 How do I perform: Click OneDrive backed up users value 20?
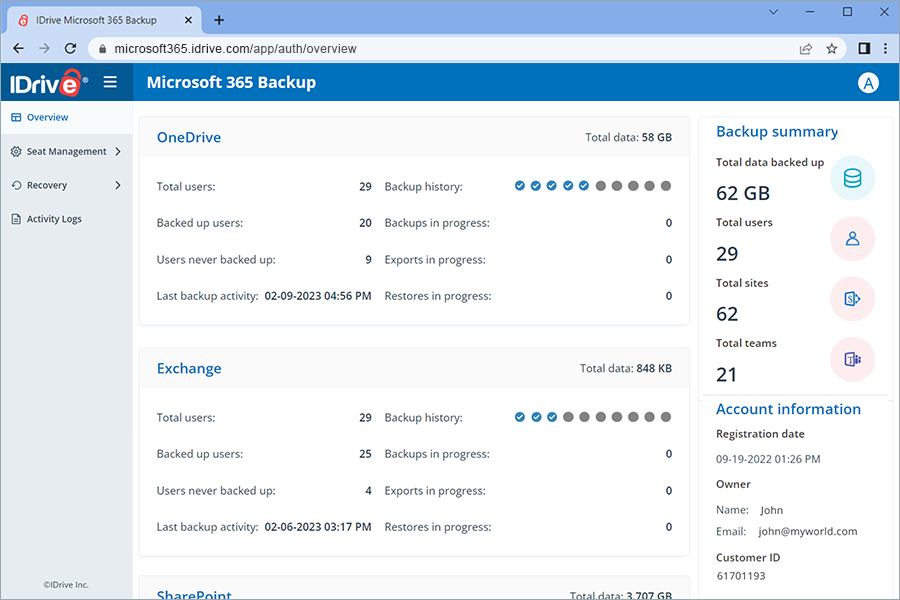point(365,223)
